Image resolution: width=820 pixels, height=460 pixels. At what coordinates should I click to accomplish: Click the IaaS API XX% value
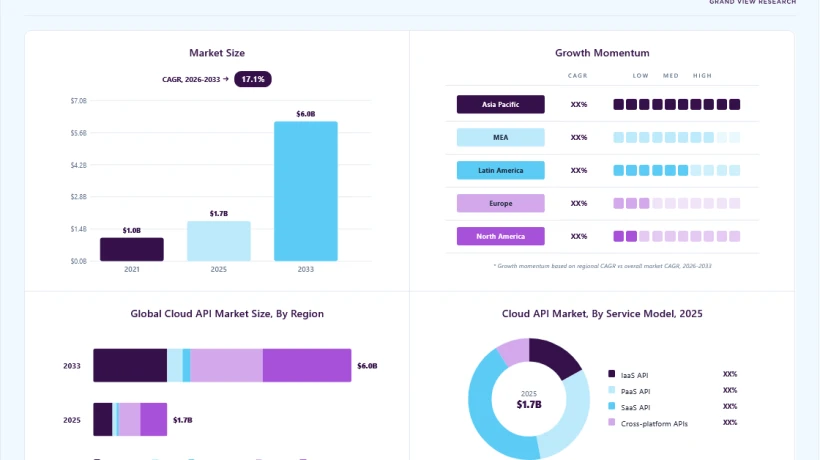pyautogui.click(x=730, y=374)
